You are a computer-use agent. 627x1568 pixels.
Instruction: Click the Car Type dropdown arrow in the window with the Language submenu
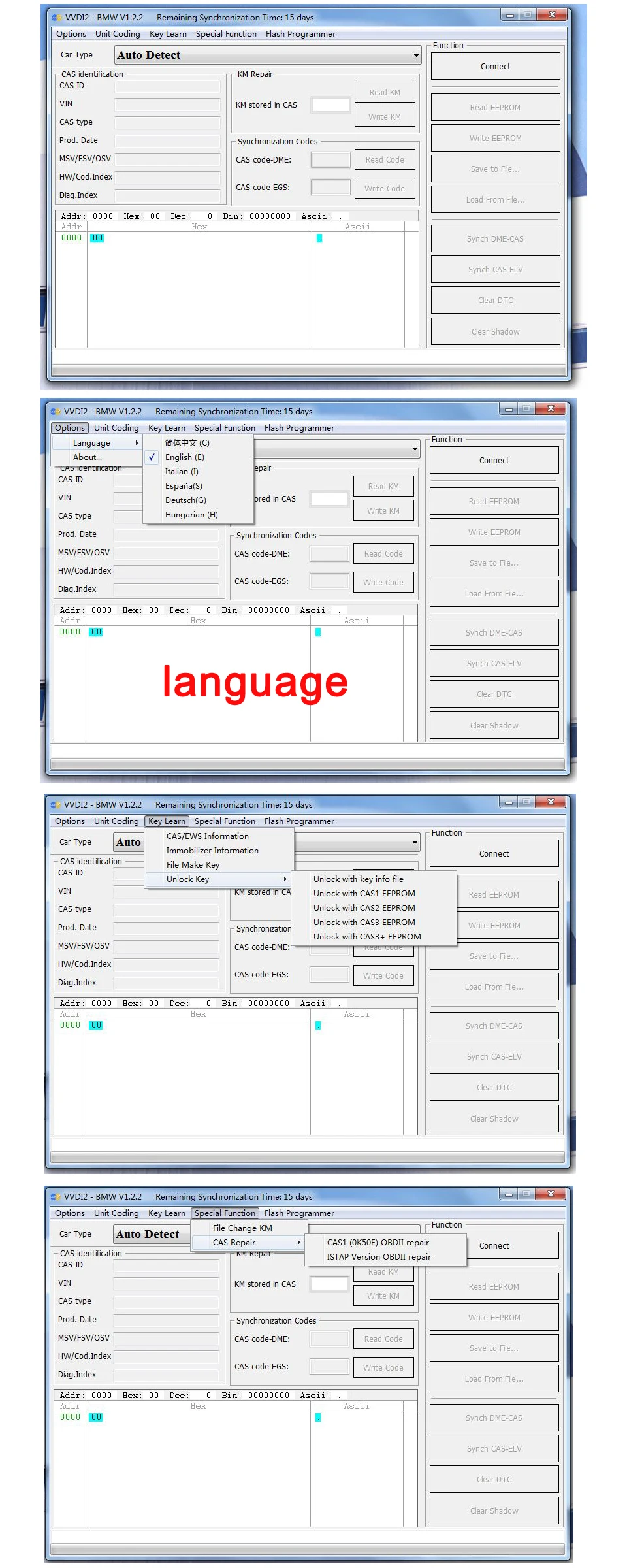(x=415, y=449)
